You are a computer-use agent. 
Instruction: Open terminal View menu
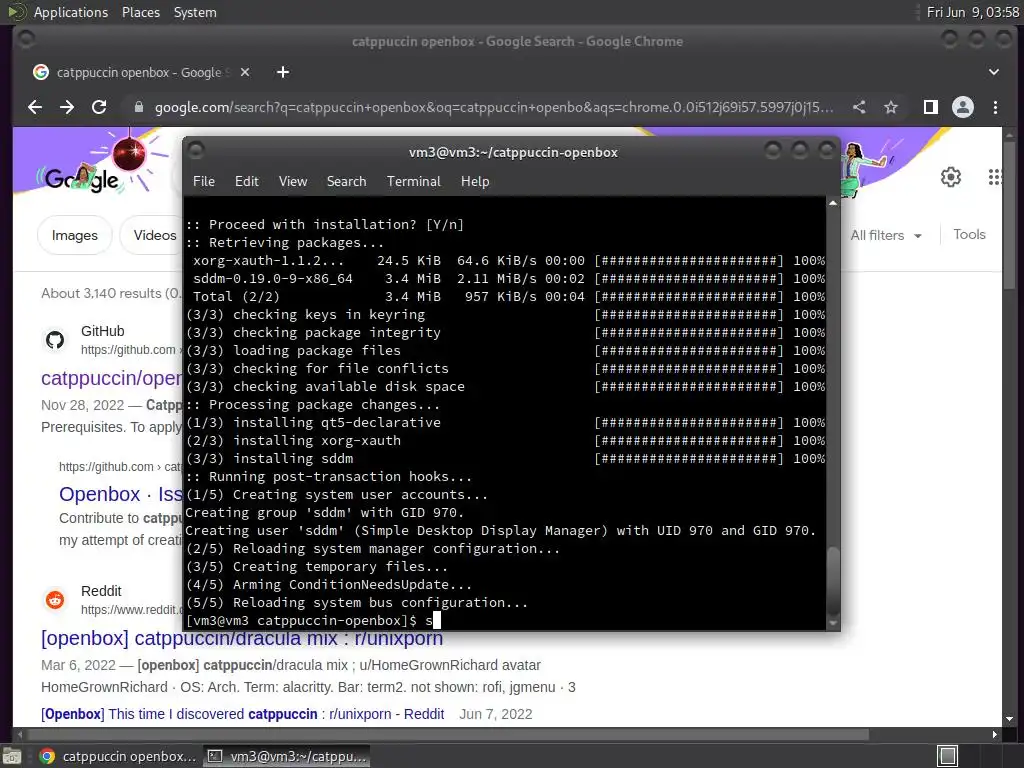point(293,181)
